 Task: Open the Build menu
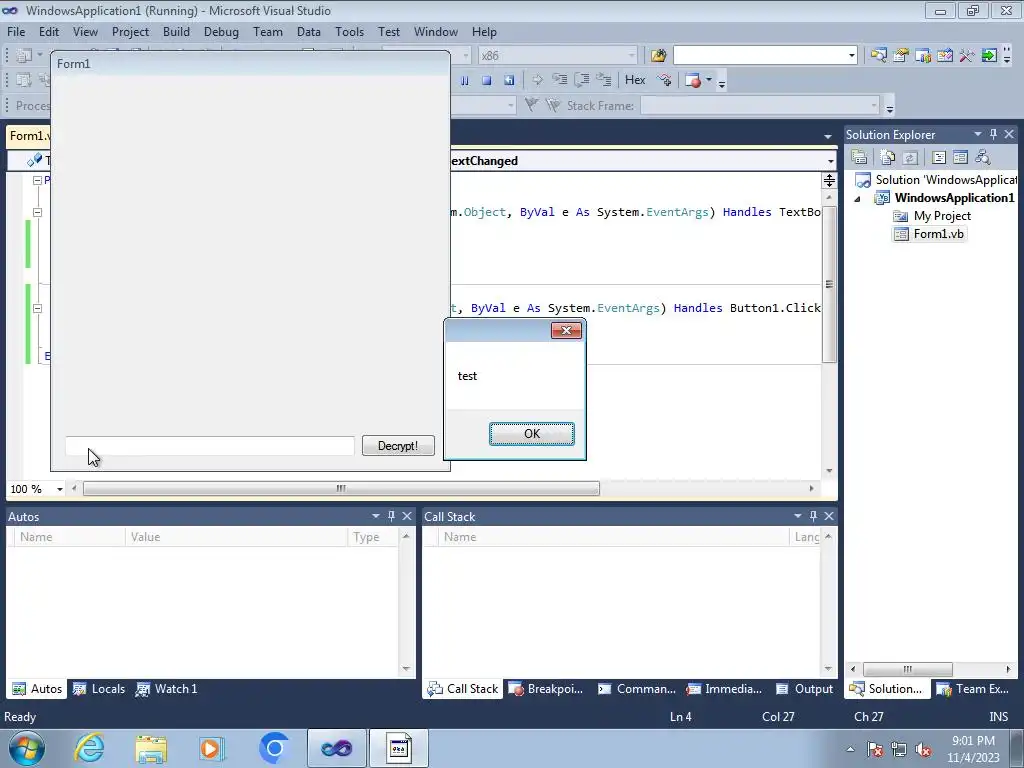tap(176, 32)
